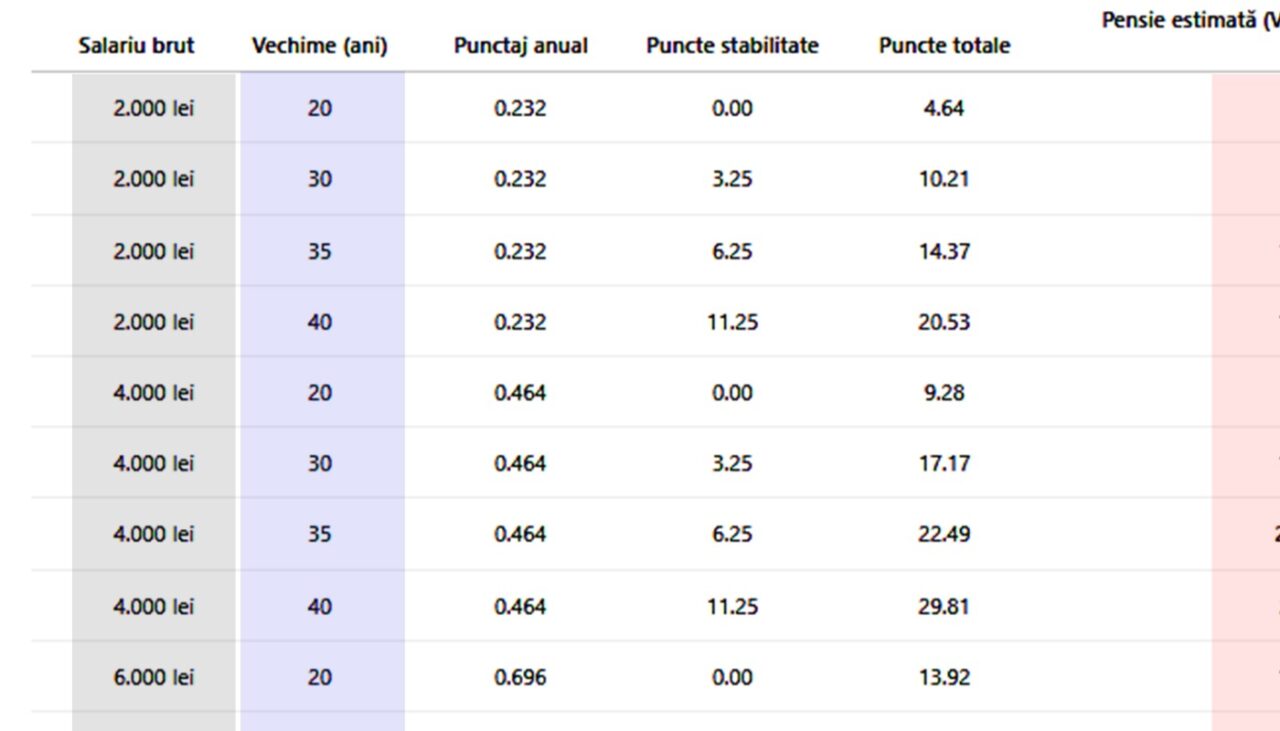Select the Puncte totale column header
The height and width of the screenshot is (731, 1280).
pos(944,46)
